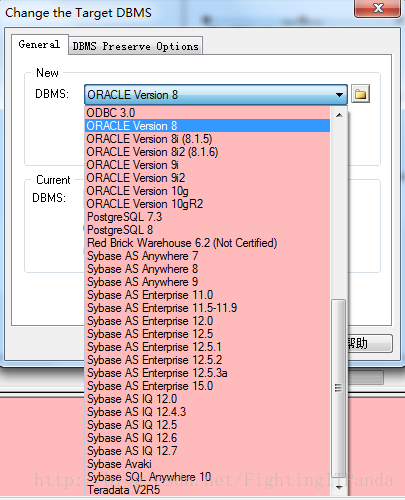Screen dimensions: 405x500
Task: Choose Sybase AS Anywhere 9
Action: pos(207,282)
